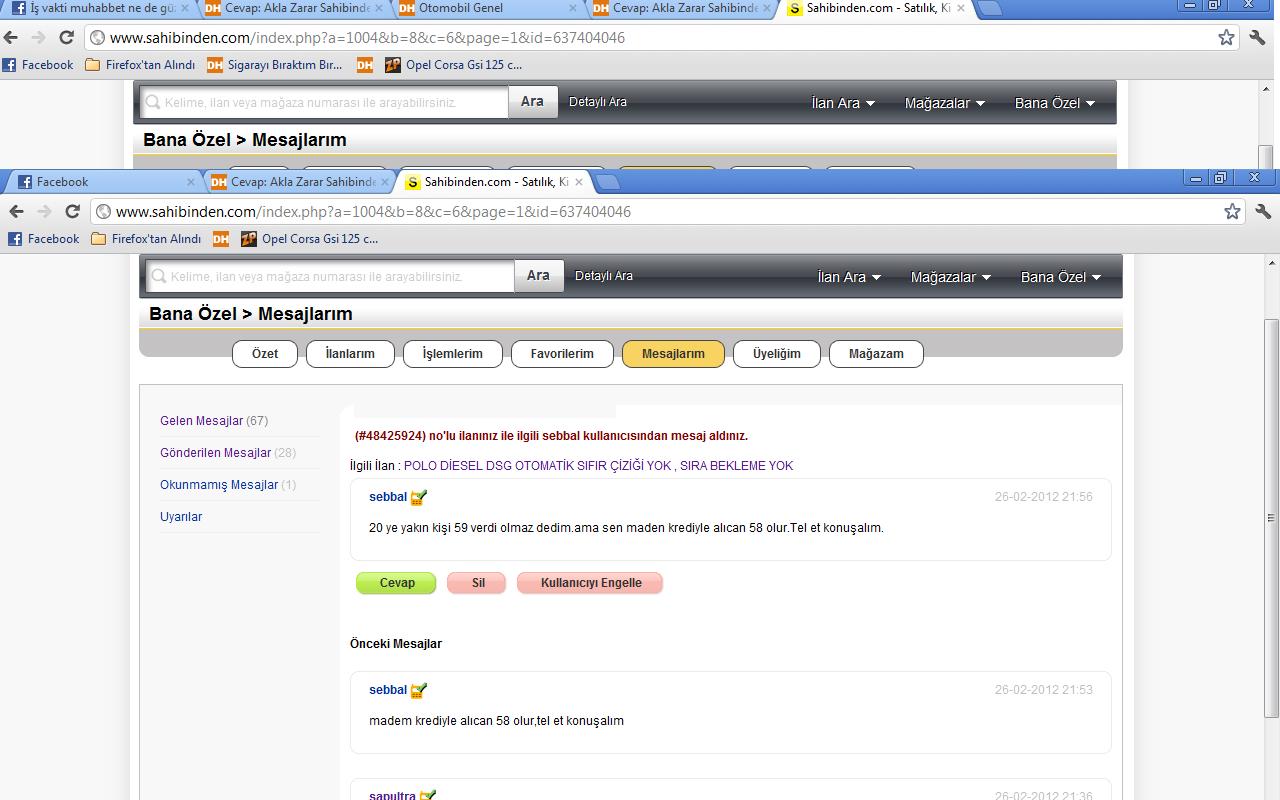This screenshot has width=1280, height=800.
Task: Open the İlanlarım section tab
Action: pos(350,354)
